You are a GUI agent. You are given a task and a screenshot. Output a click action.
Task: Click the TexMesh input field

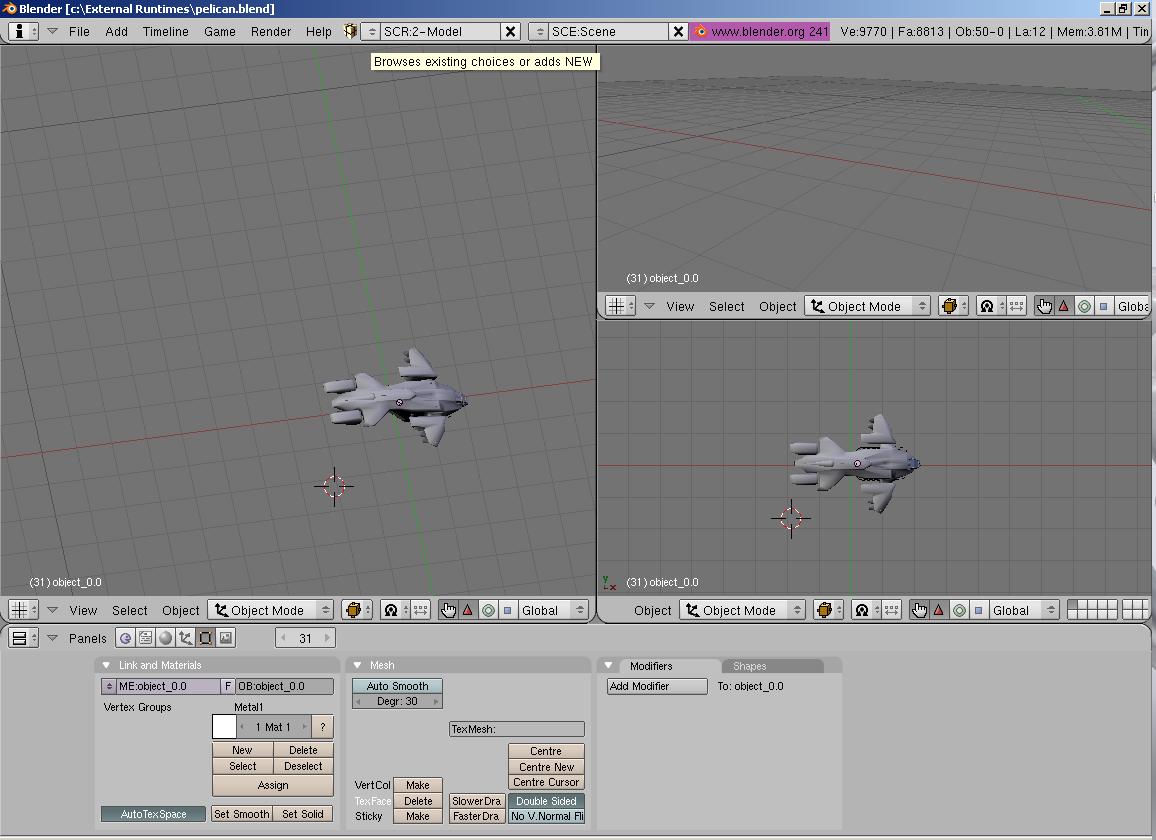pyautogui.click(x=516, y=729)
